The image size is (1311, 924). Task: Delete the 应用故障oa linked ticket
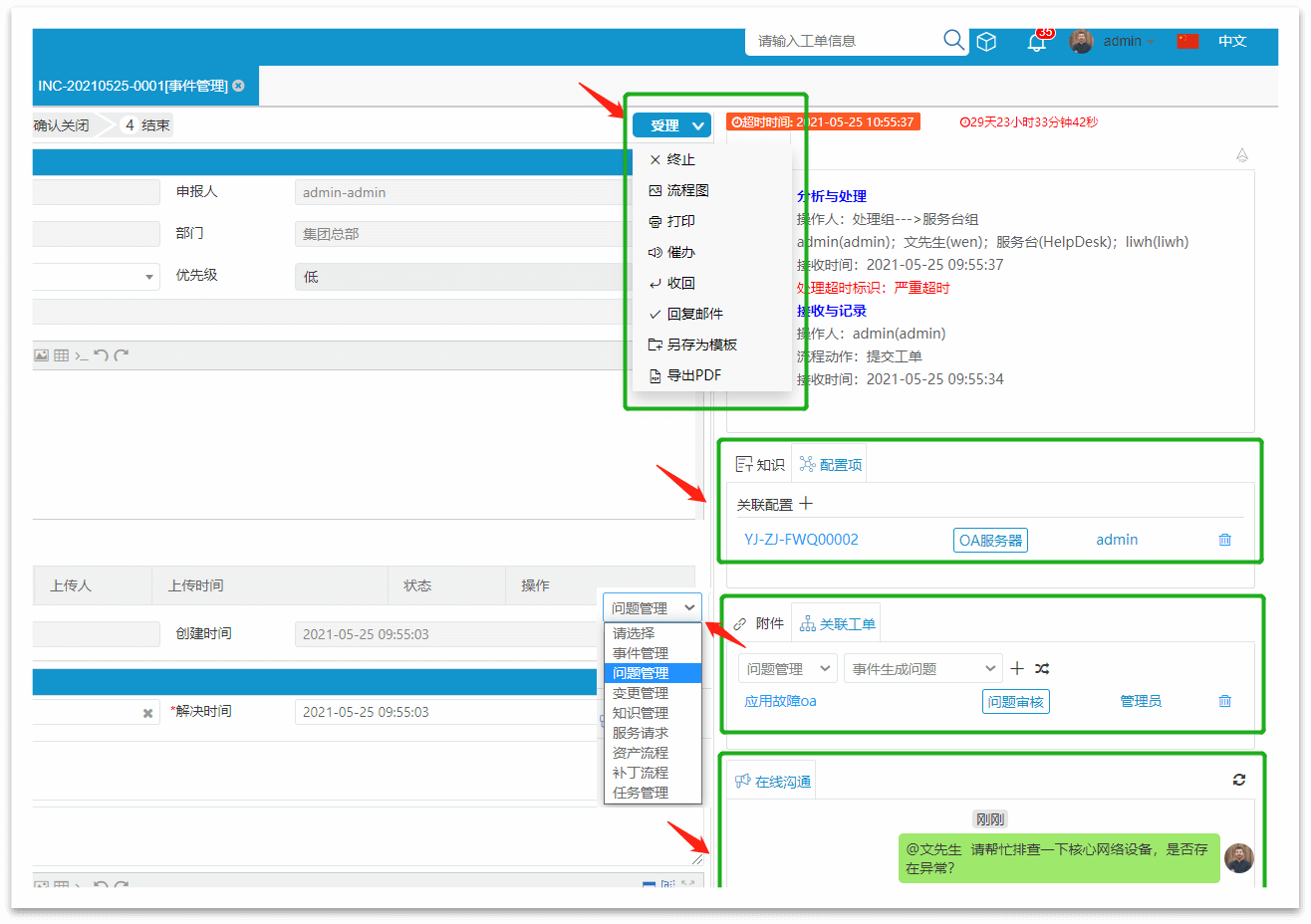tap(1224, 701)
